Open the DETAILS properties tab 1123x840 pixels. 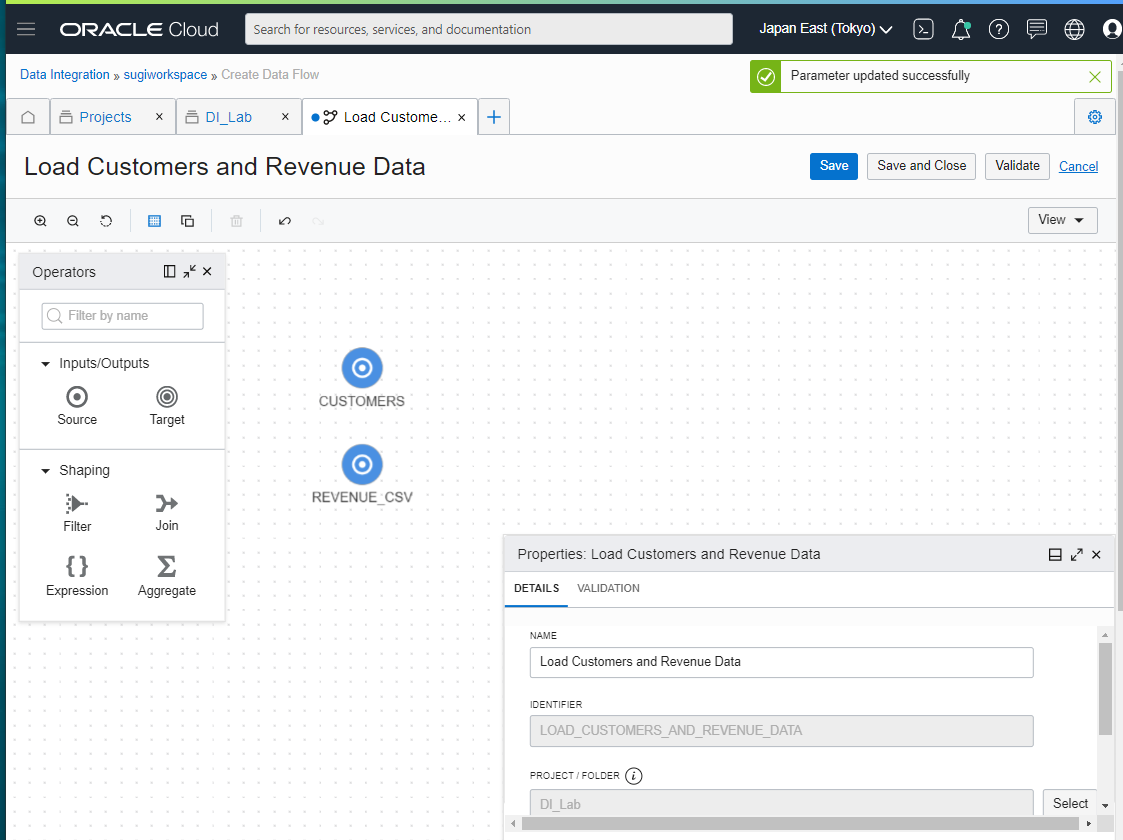(536, 589)
